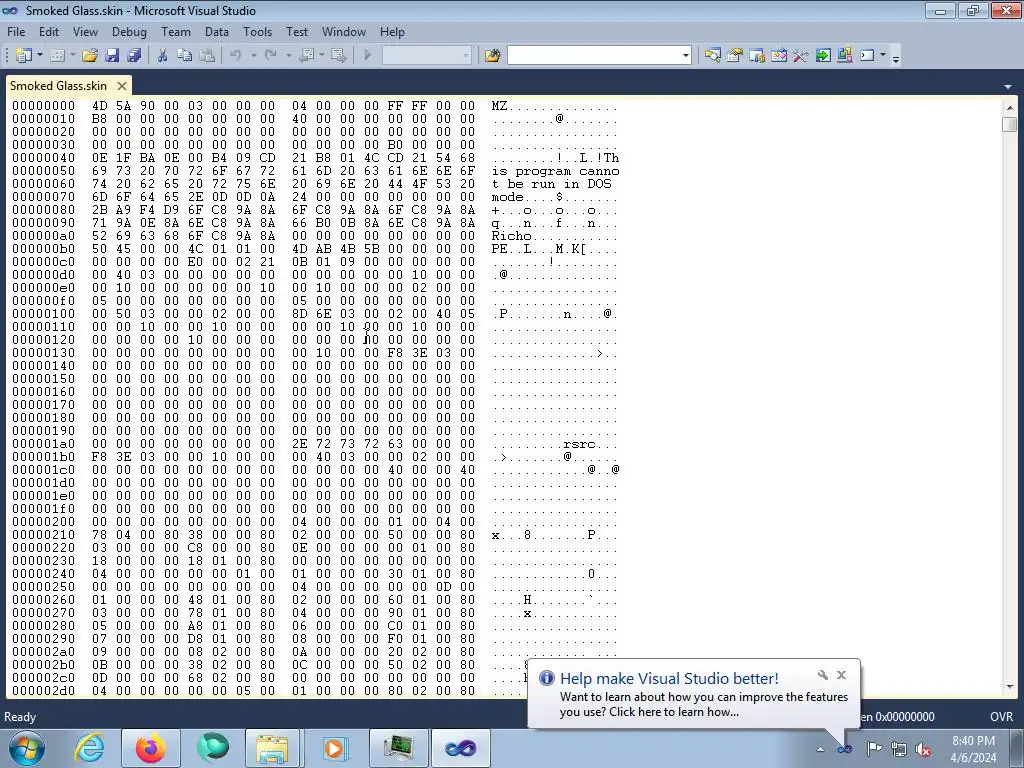Open the Action Center flag icon
Viewport: 1024px width, 768px height.
[x=874, y=749]
